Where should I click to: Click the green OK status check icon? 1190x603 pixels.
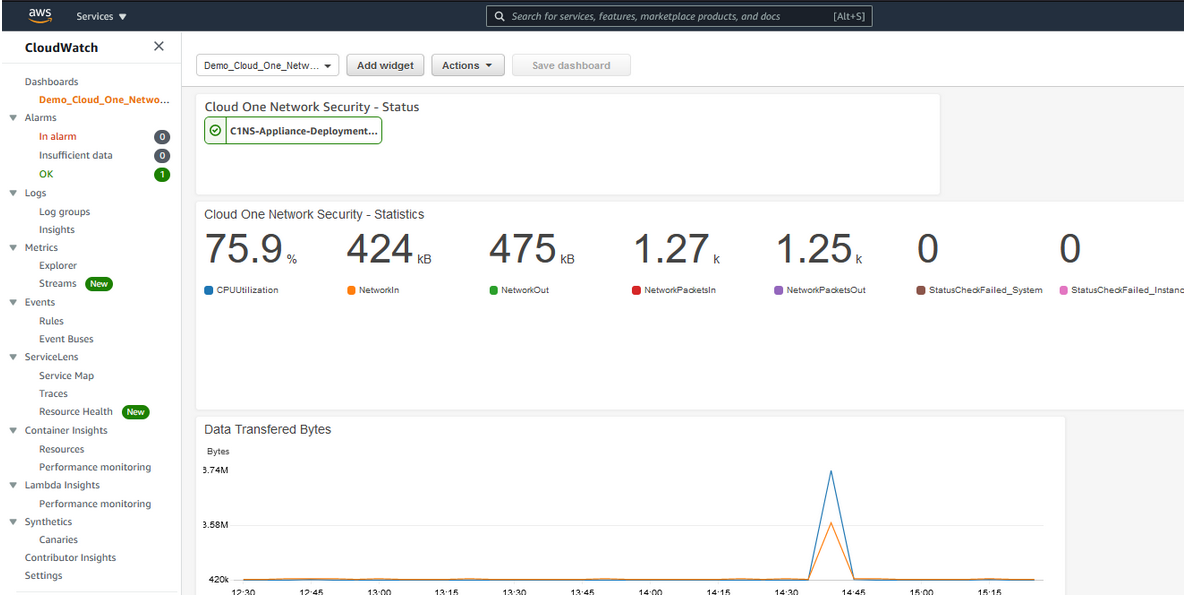click(216, 130)
